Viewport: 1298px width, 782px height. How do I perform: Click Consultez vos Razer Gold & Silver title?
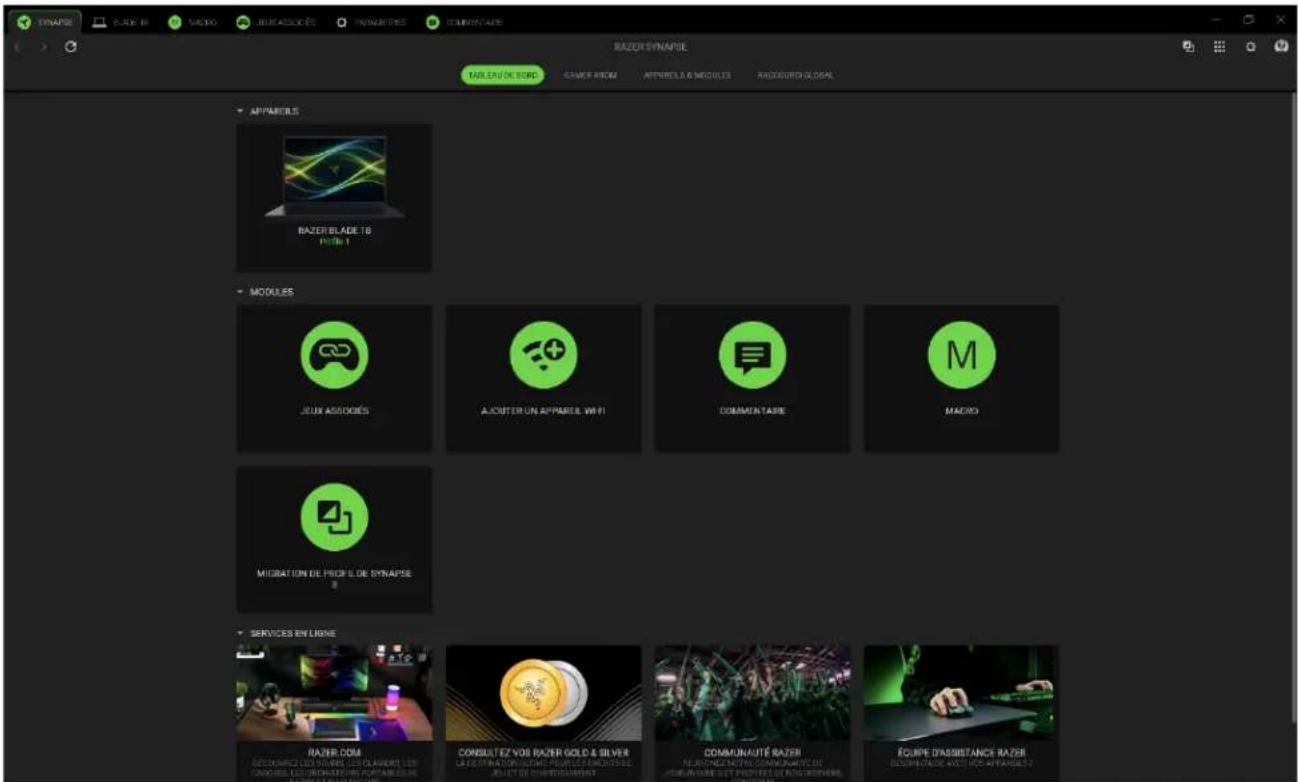click(543, 752)
